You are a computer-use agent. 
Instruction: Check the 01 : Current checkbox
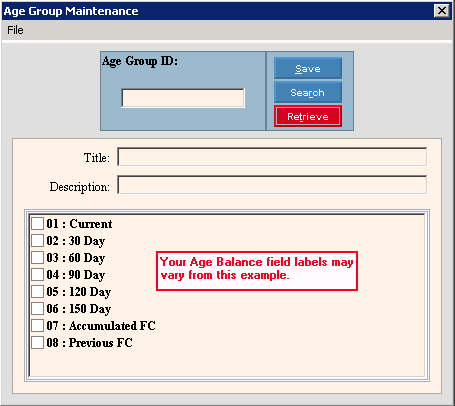coord(37,223)
